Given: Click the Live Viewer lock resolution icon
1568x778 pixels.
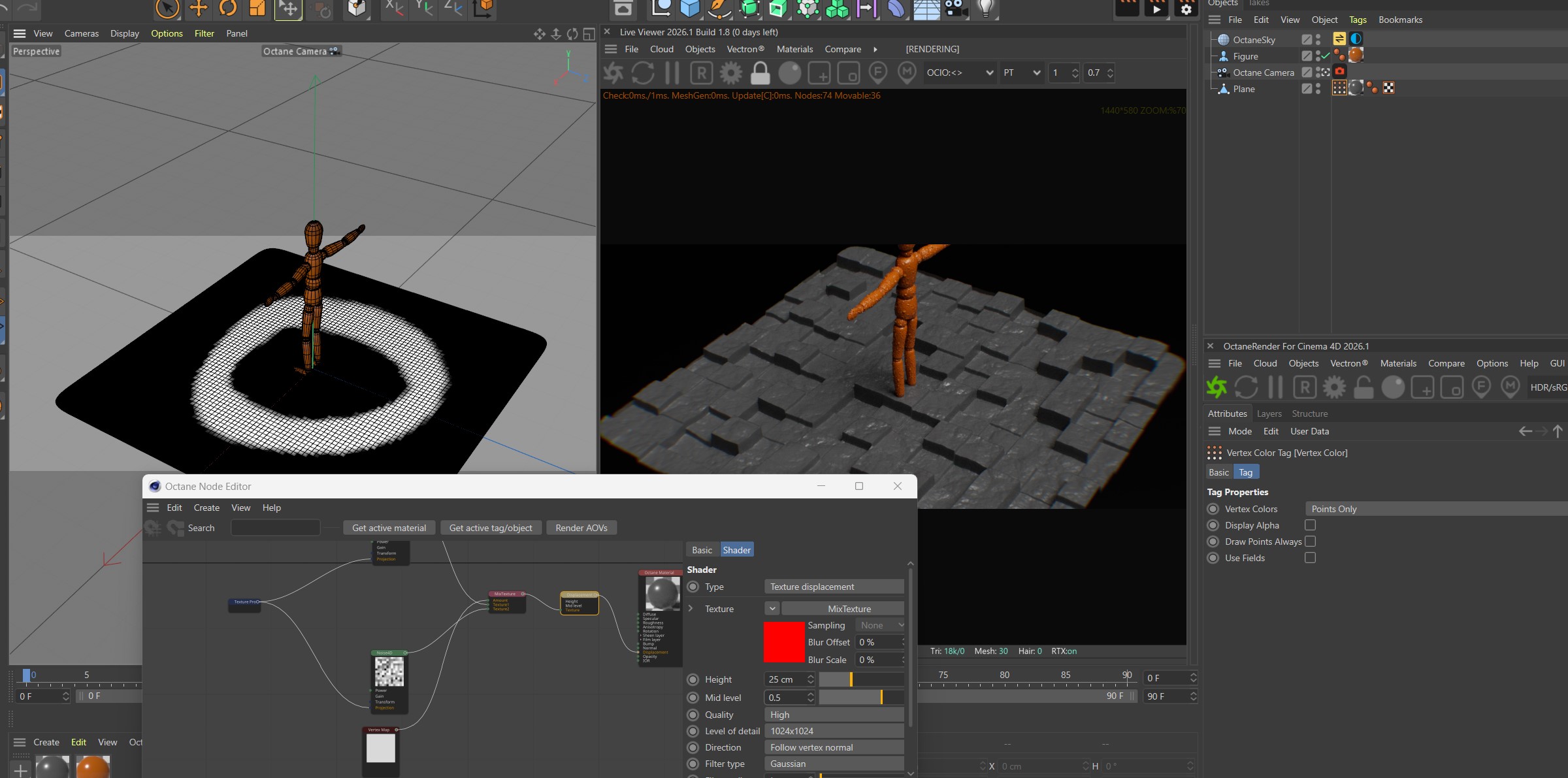Looking at the screenshot, I should click(760, 73).
